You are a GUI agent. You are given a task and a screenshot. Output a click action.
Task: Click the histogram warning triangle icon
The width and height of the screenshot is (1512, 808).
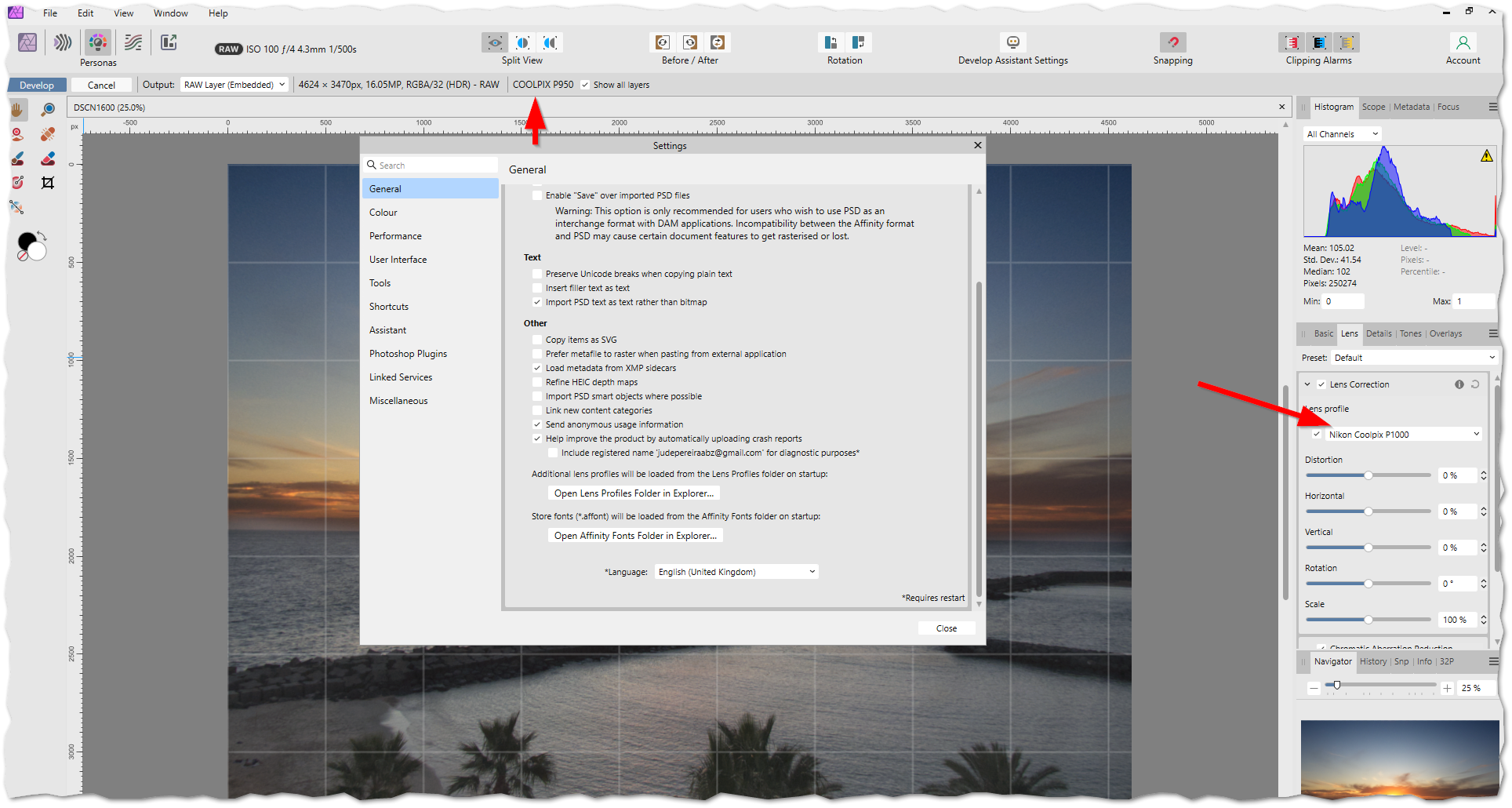(1486, 156)
